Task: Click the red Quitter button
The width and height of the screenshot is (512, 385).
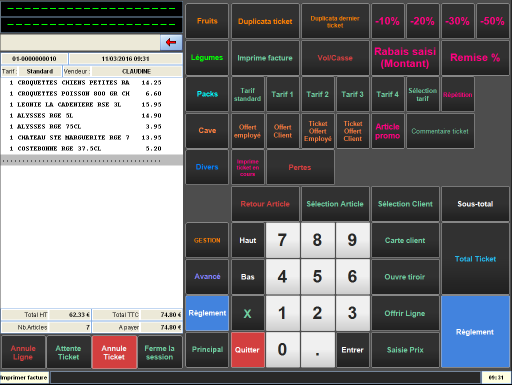Action: (248, 350)
